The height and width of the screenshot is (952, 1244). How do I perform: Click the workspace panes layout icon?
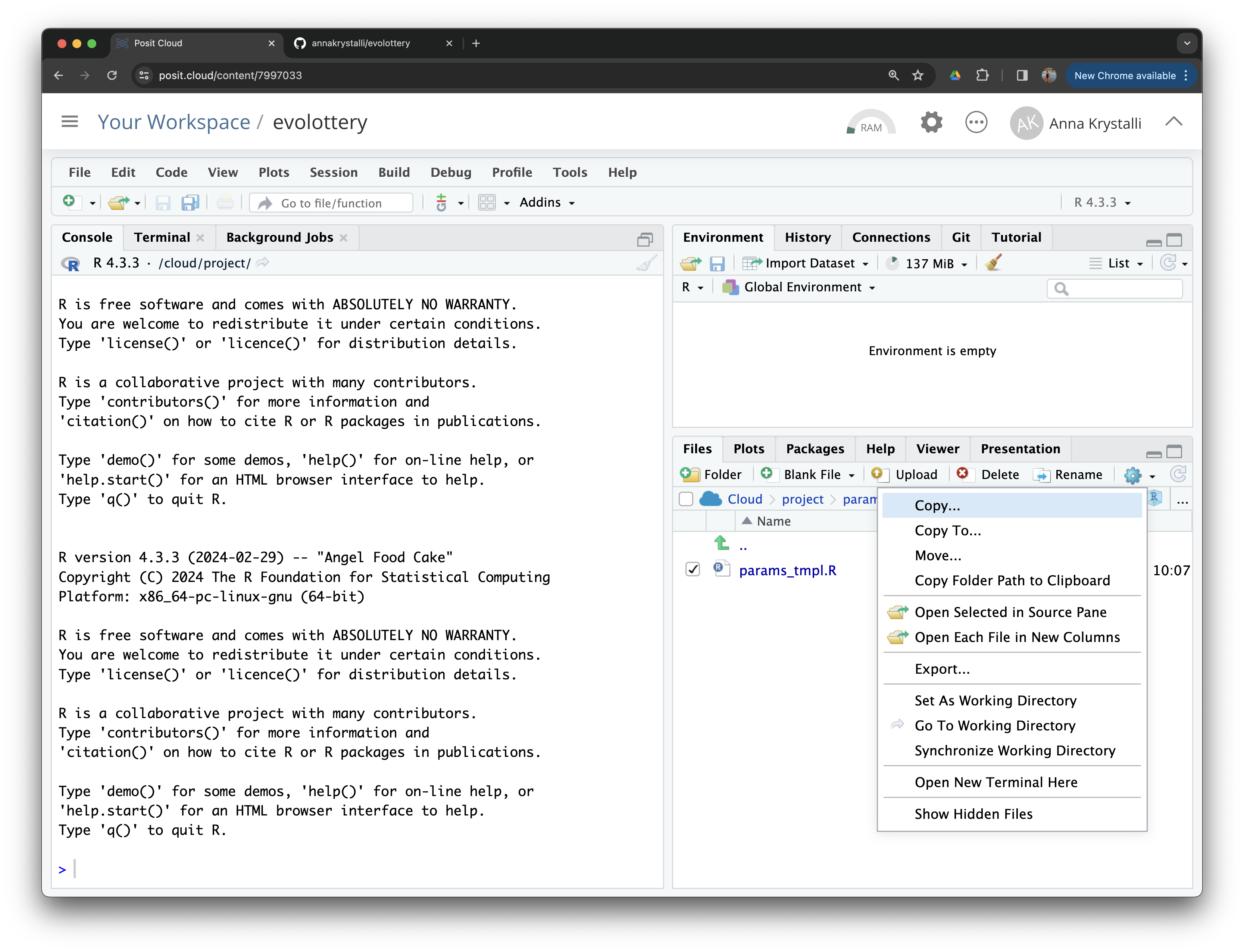487,202
